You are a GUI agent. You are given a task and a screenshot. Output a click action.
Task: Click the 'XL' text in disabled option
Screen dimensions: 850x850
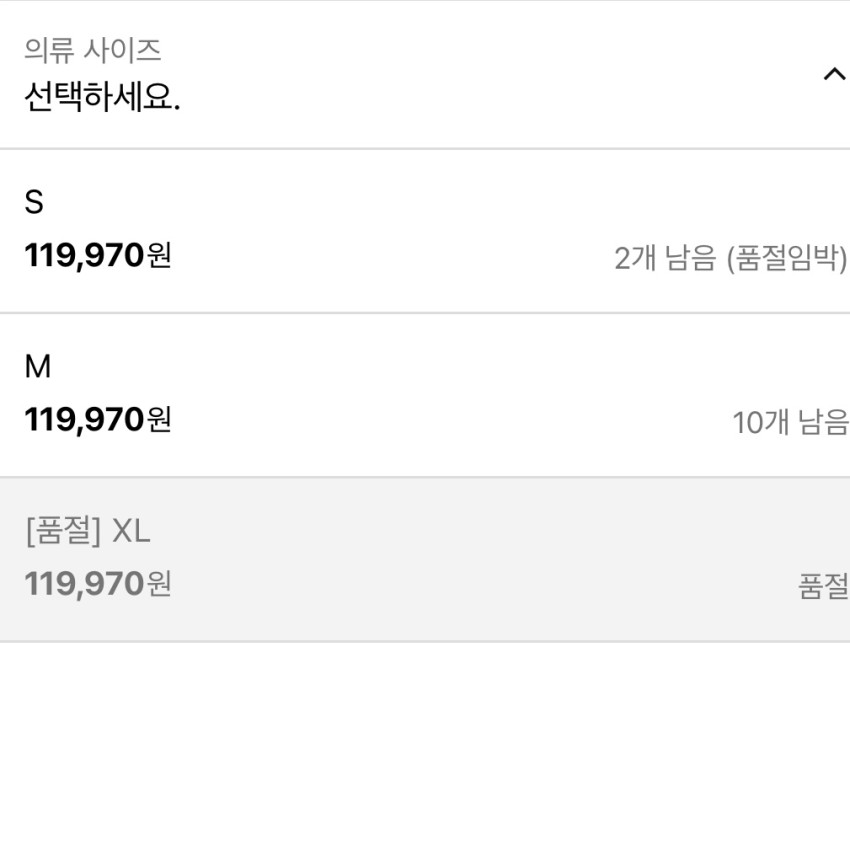[131, 531]
